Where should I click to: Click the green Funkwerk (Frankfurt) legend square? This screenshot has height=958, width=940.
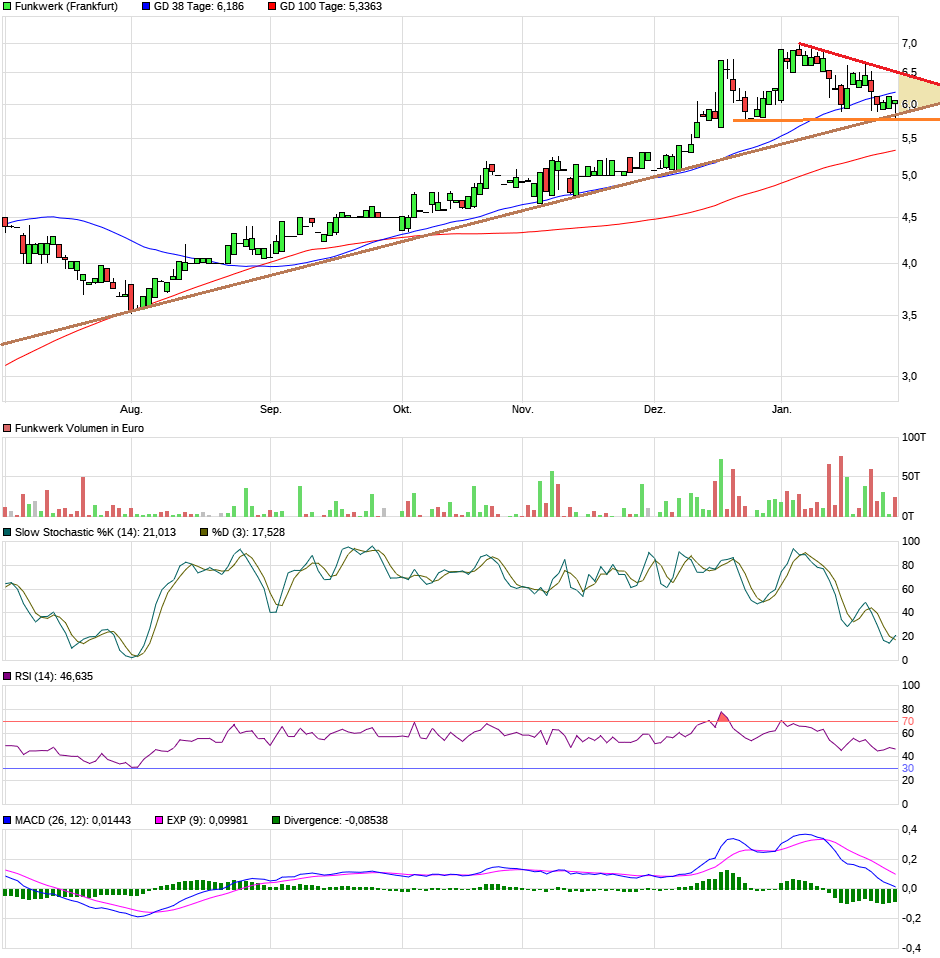click(7, 6)
